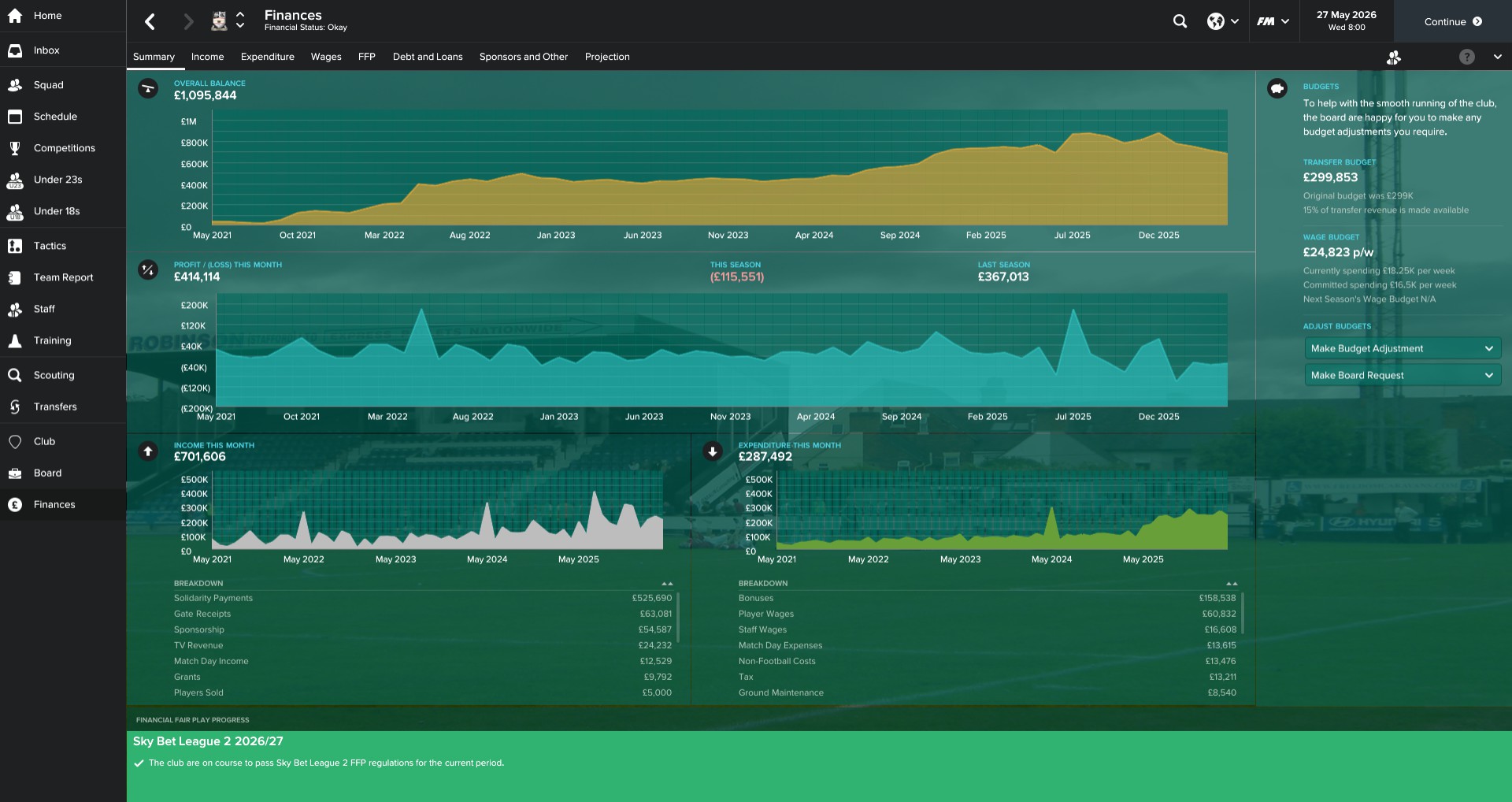The width and height of the screenshot is (1512, 802).
Task: Click the date and time display
Action: (x=1346, y=21)
